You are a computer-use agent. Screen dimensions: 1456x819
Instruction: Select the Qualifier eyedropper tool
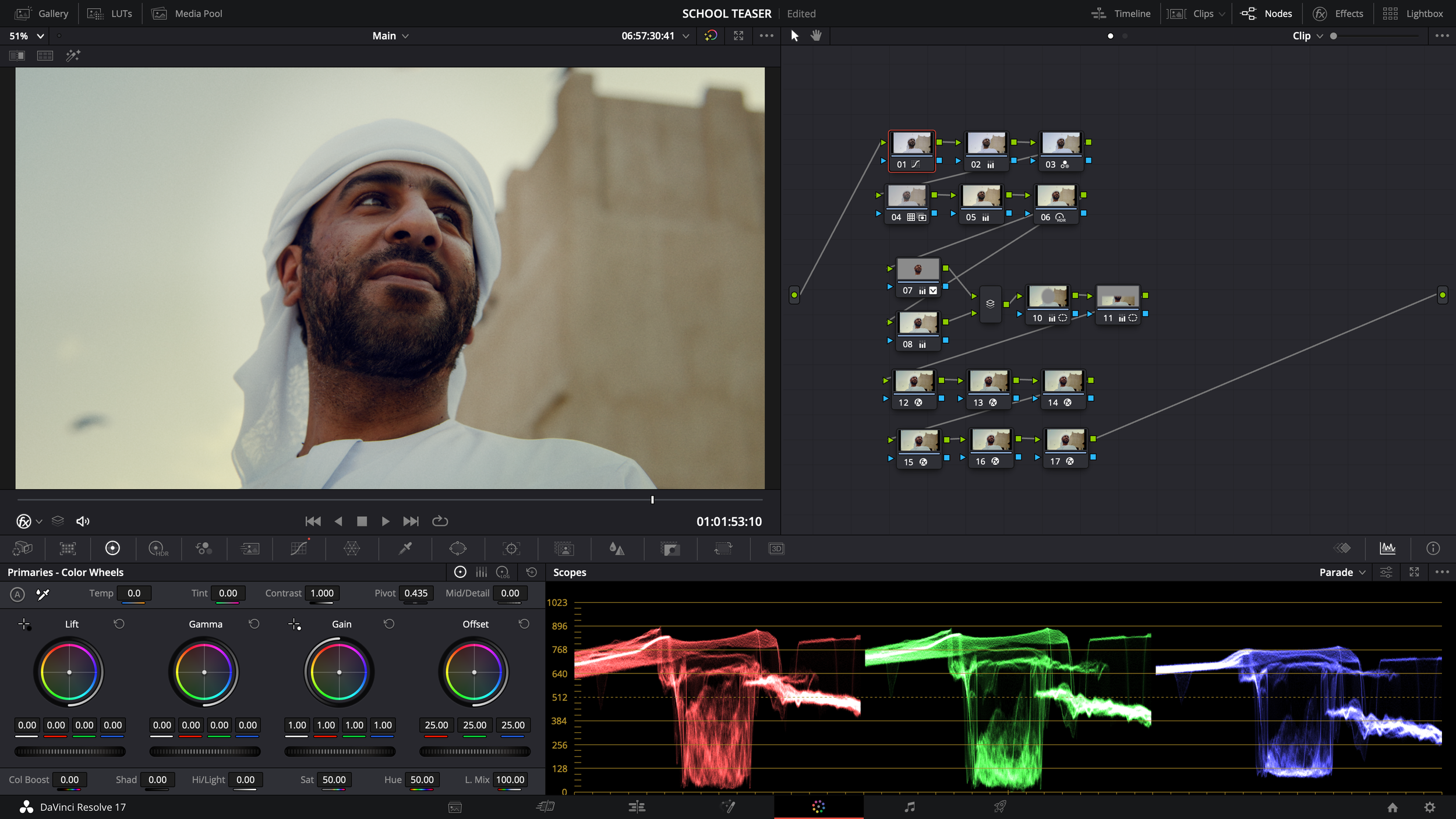(x=405, y=548)
